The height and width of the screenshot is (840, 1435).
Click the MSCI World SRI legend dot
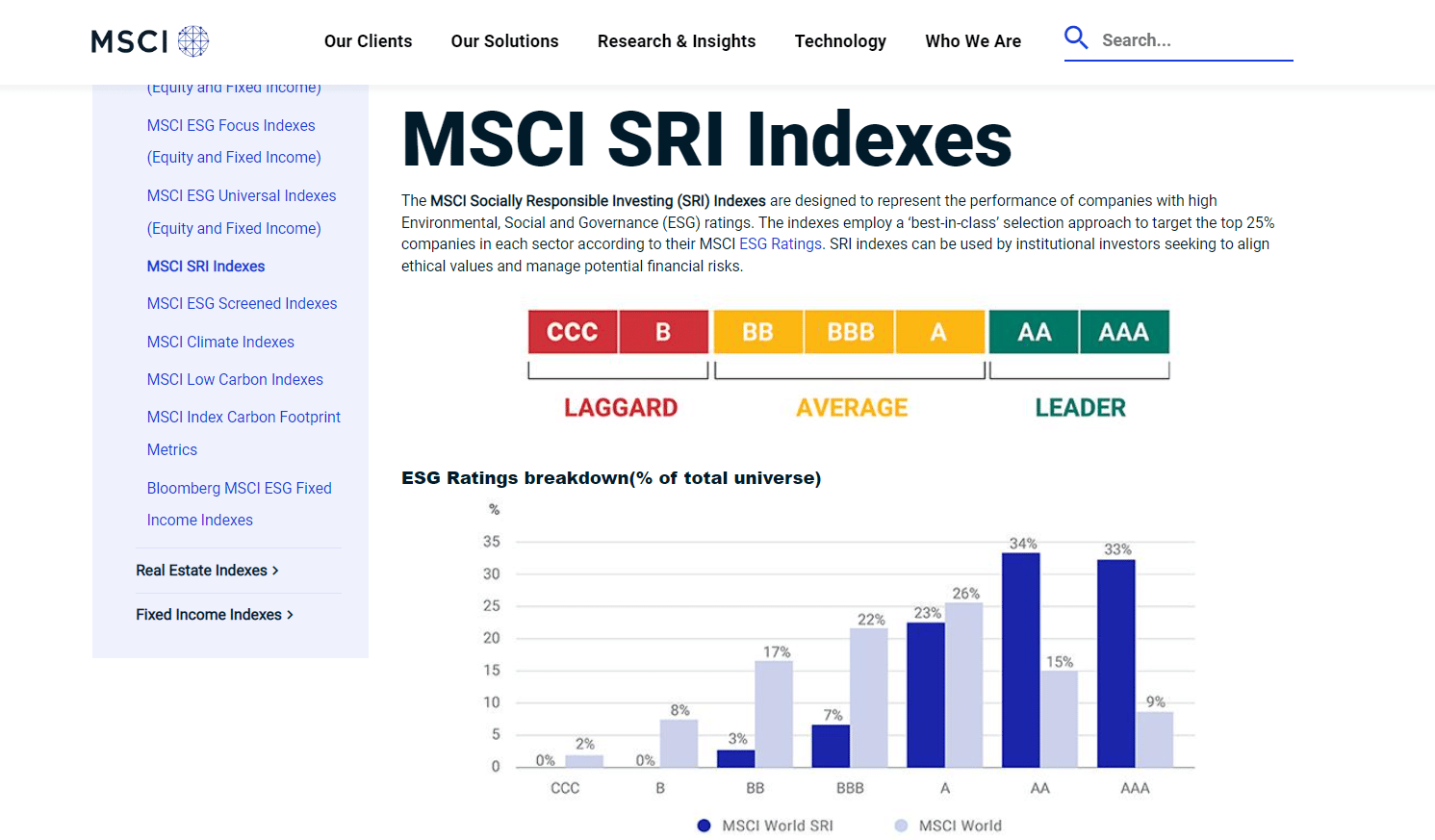704,826
